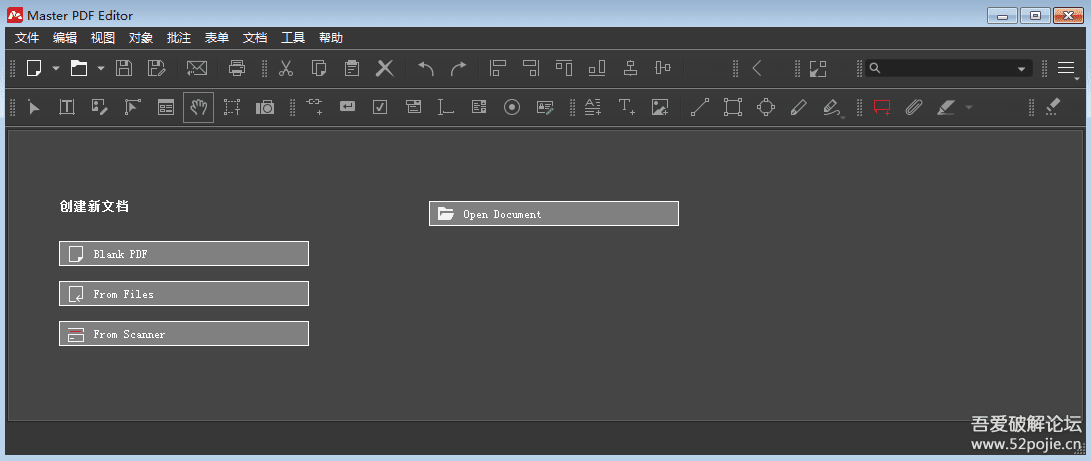Open the 工具 menu
The image size is (1091, 461).
point(293,38)
